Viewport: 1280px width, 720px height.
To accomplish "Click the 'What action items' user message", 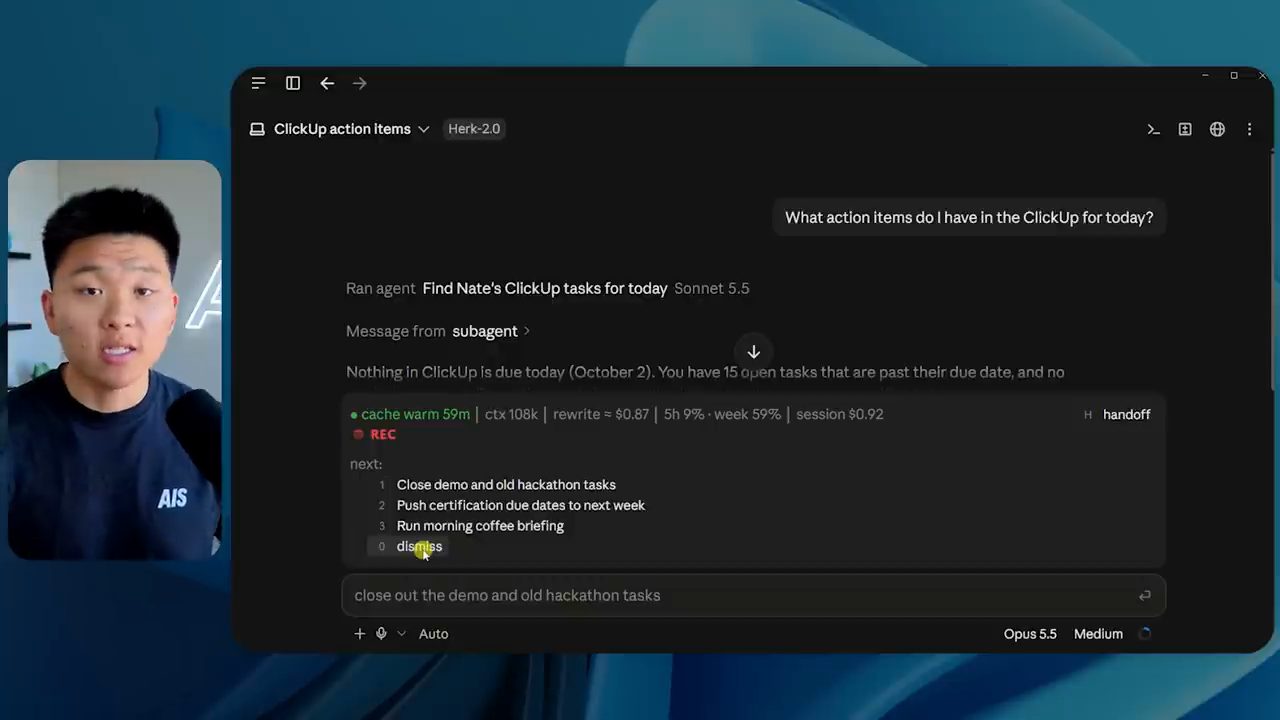I will click(969, 217).
